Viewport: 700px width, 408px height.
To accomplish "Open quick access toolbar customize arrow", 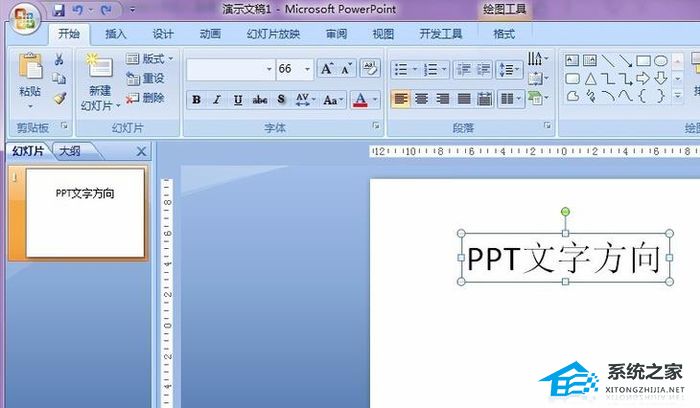I will click(132, 9).
